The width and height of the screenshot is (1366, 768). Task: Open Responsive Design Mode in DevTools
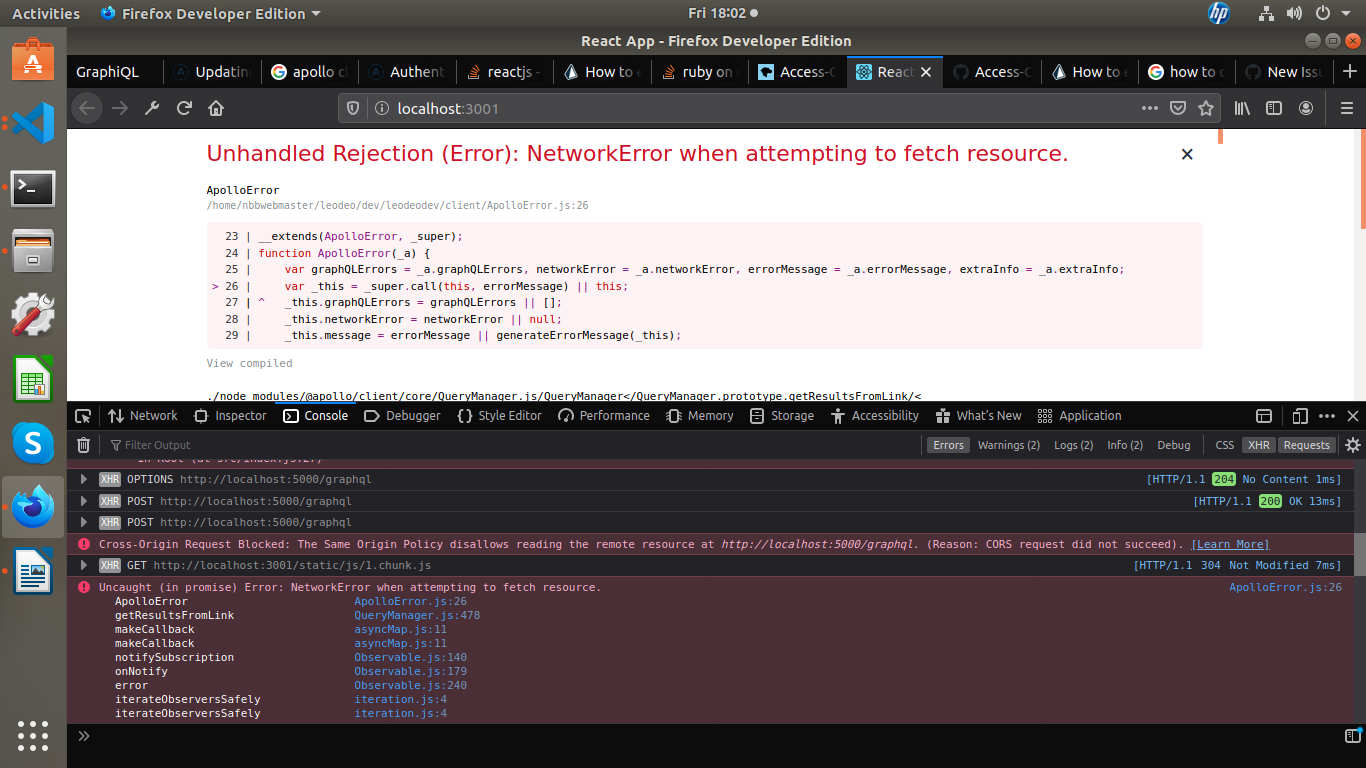tap(1301, 415)
